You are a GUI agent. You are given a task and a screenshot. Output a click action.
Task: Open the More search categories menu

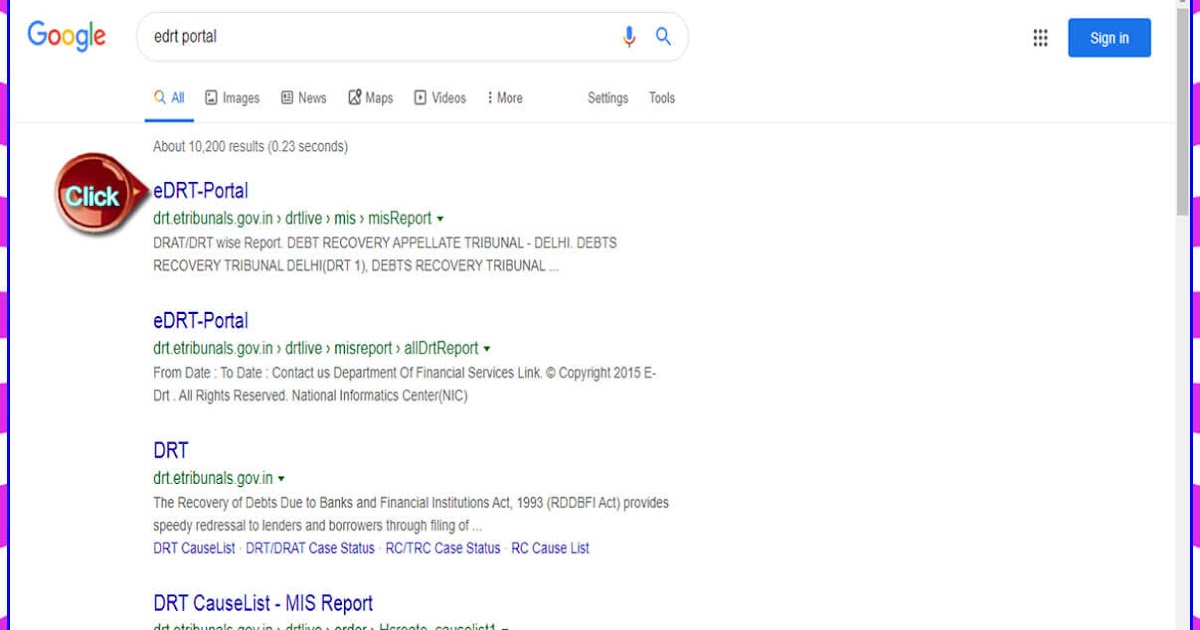coord(505,98)
